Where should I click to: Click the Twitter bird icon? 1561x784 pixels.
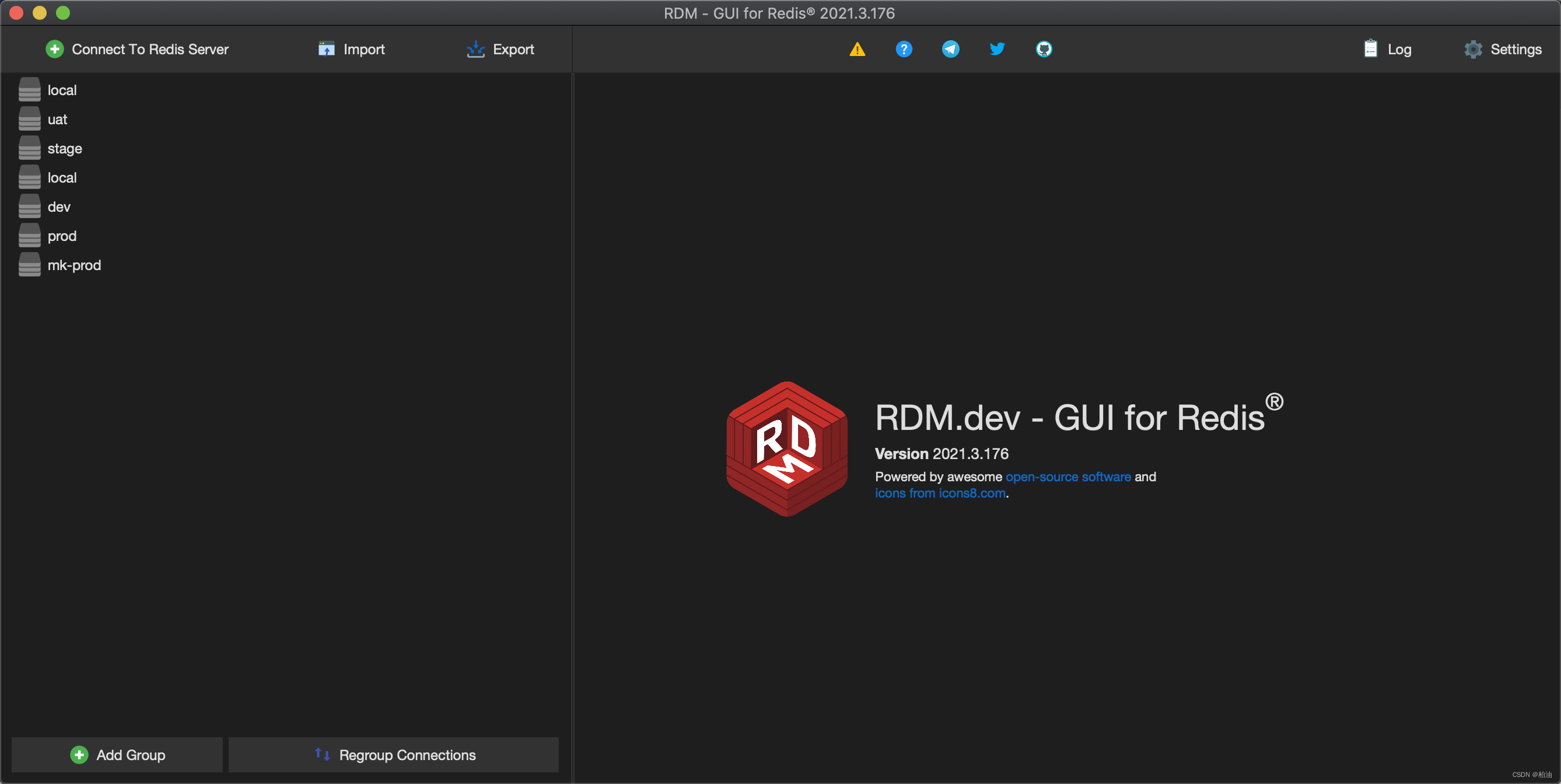[x=997, y=49]
